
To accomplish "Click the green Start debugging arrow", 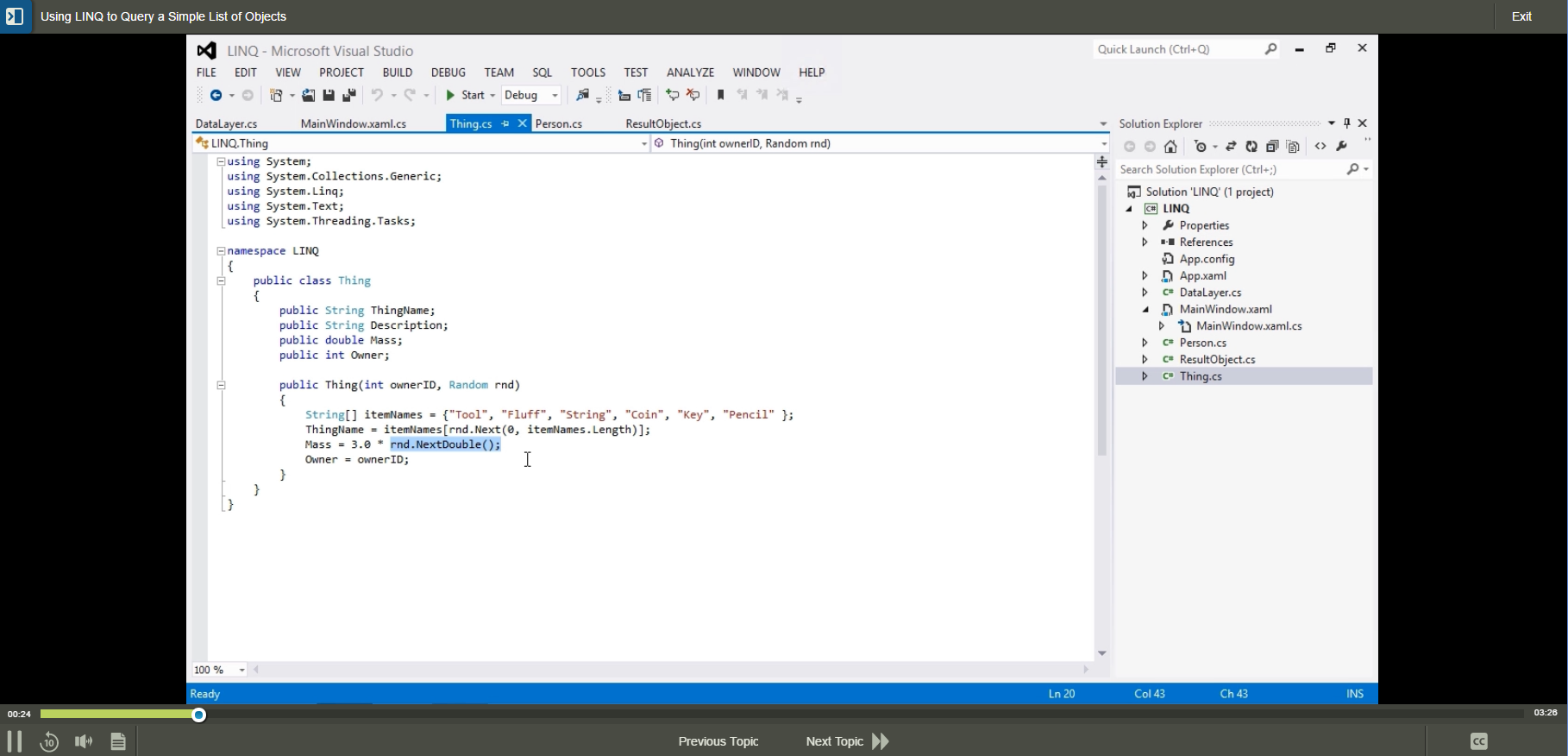I will point(450,96).
